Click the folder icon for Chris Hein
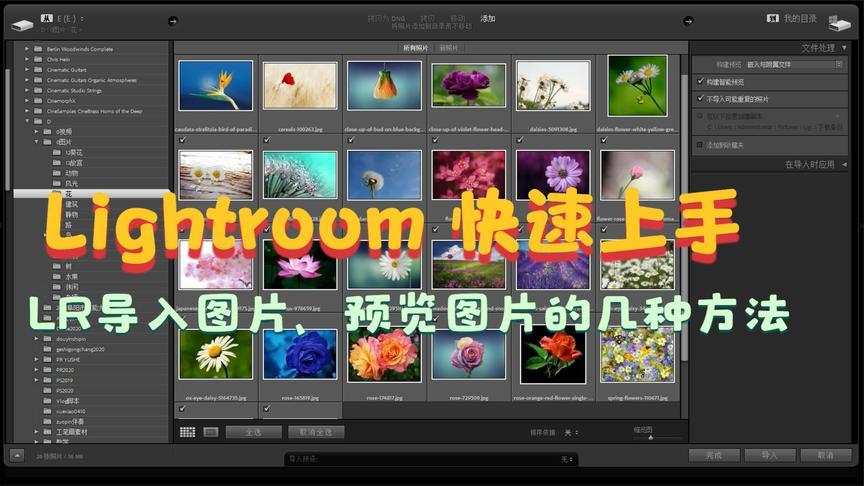Viewport: 864px width, 486px height. (38, 59)
